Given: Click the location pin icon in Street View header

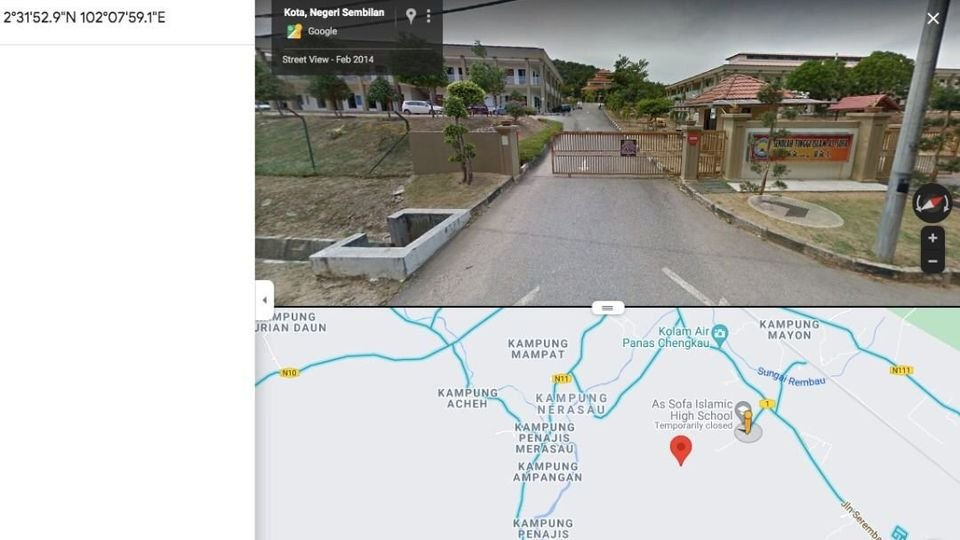Looking at the screenshot, I should click(x=411, y=16).
